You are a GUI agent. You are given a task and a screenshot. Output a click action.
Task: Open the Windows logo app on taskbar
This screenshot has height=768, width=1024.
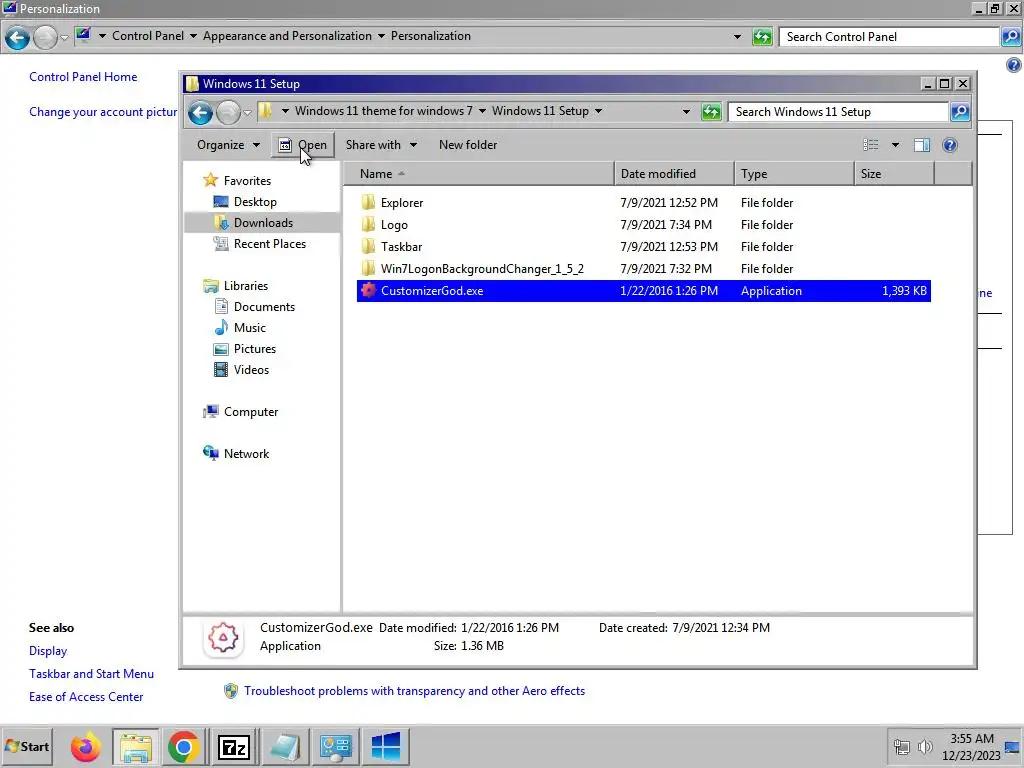[x=385, y=746]
